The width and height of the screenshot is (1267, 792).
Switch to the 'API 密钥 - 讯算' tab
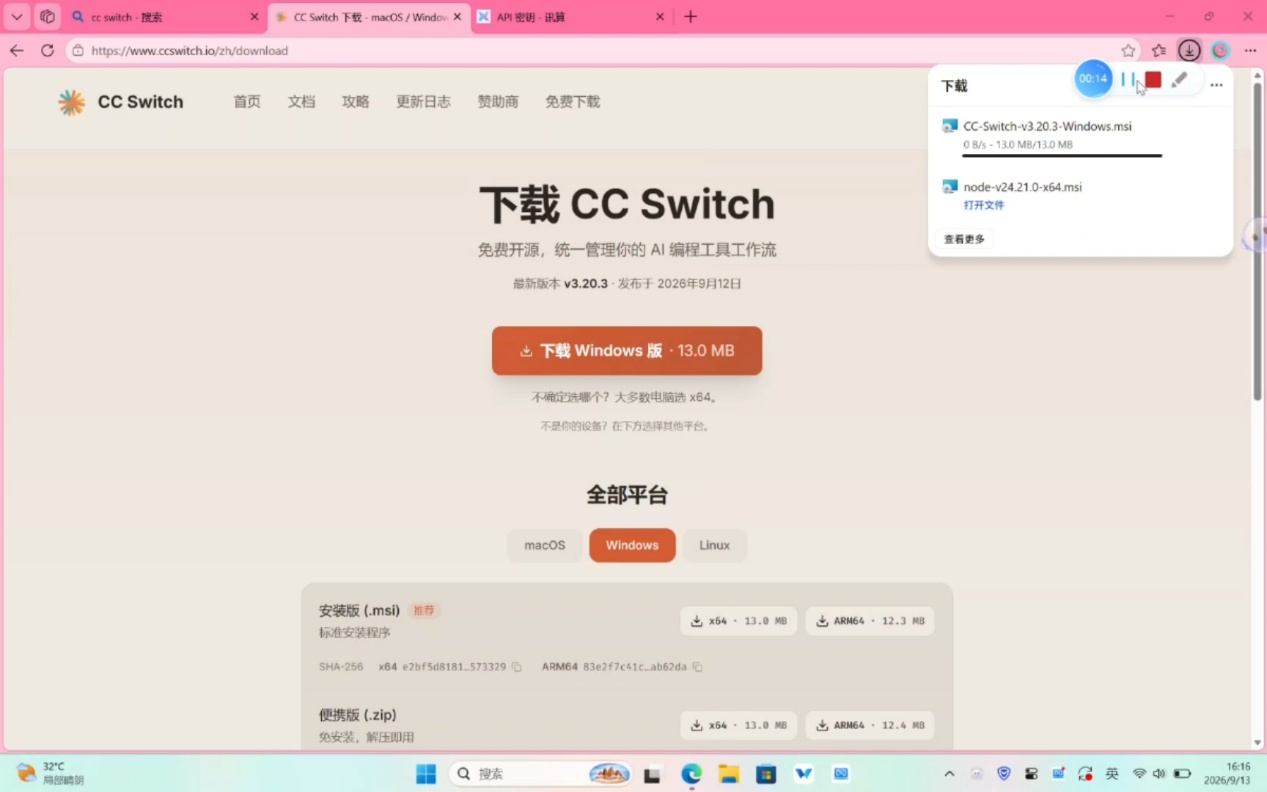pyautogui.click(x=570, y=17)
